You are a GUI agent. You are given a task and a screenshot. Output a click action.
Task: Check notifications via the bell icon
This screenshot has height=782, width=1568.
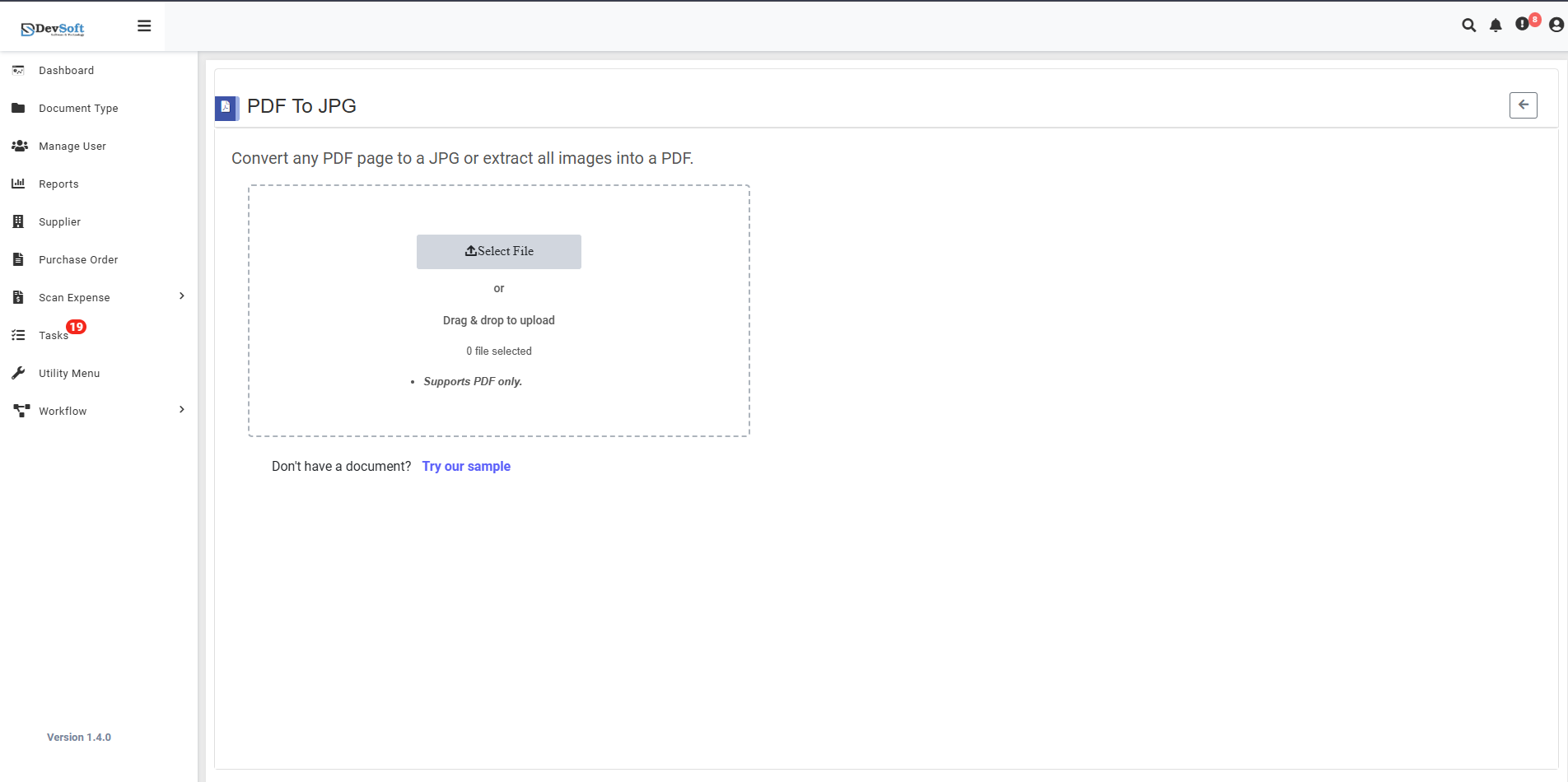(x=1496, y=25)
